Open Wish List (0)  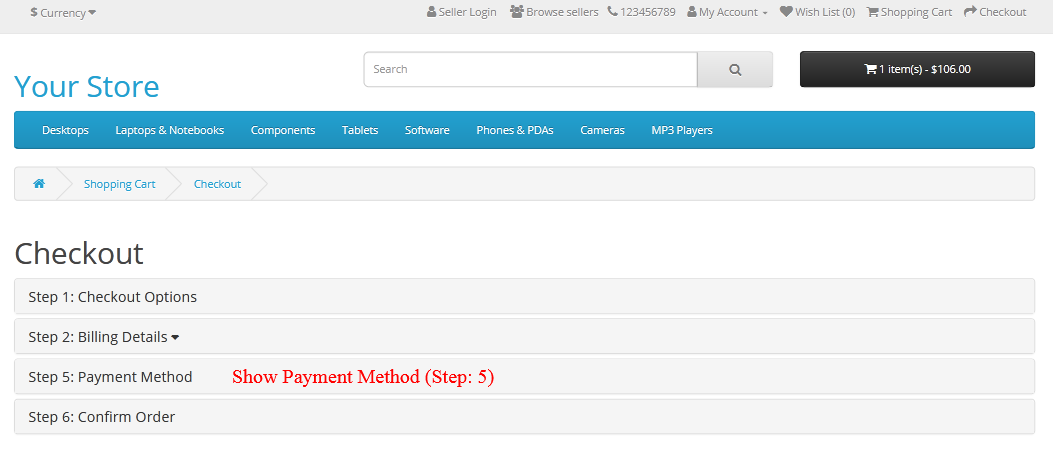coord(817,12)
